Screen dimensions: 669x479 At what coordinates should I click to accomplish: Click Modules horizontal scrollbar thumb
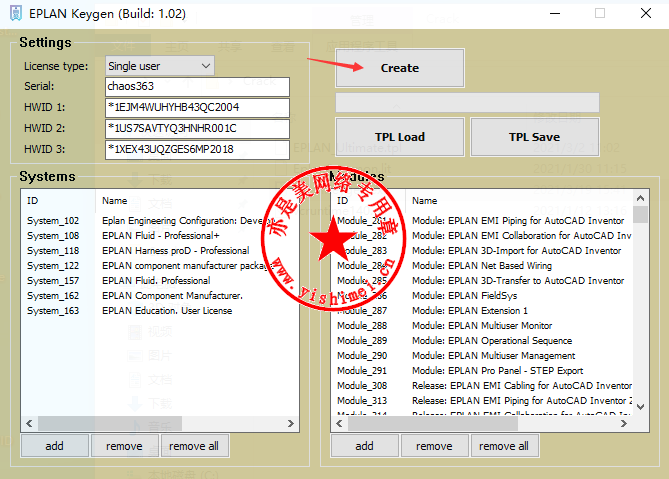(433, 424)
